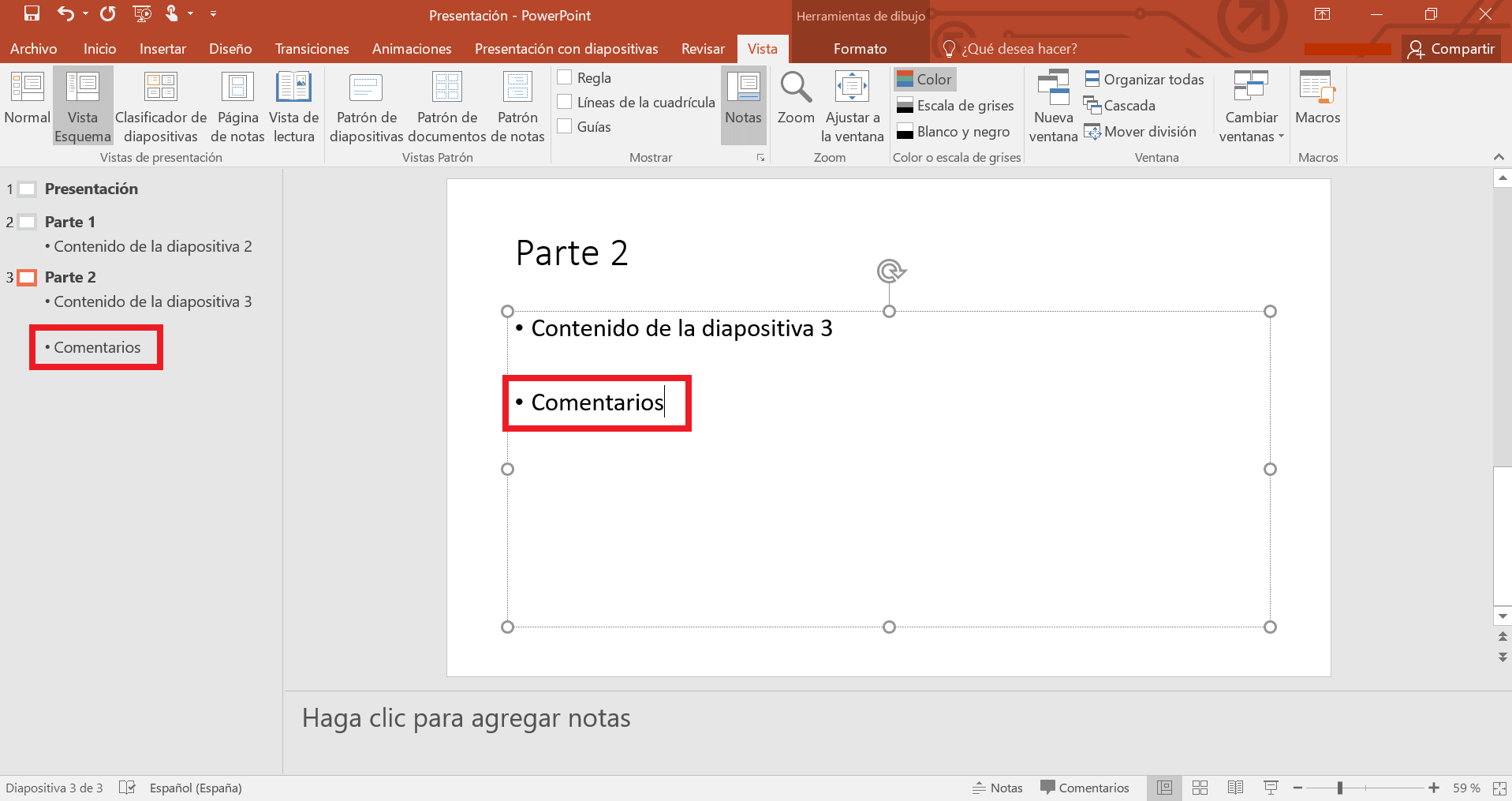The image size is (1512, 801).
Task: Switch to Blanco y negro mode
Action: coord(953,132)
